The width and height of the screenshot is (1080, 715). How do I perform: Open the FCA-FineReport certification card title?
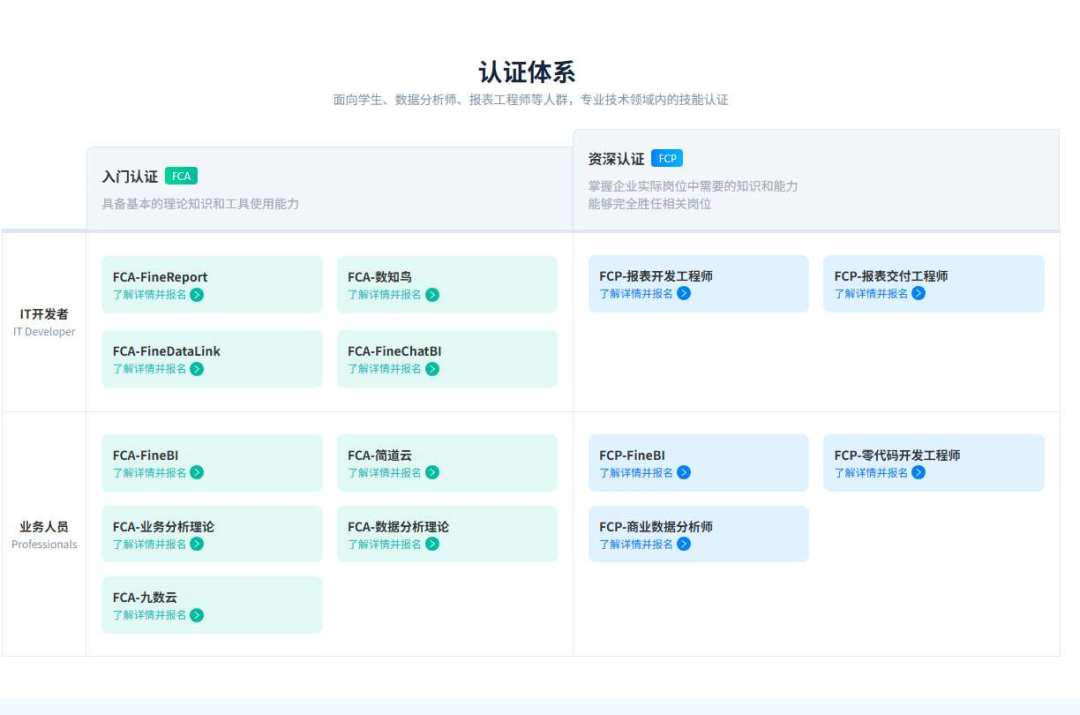click(160, 277)
